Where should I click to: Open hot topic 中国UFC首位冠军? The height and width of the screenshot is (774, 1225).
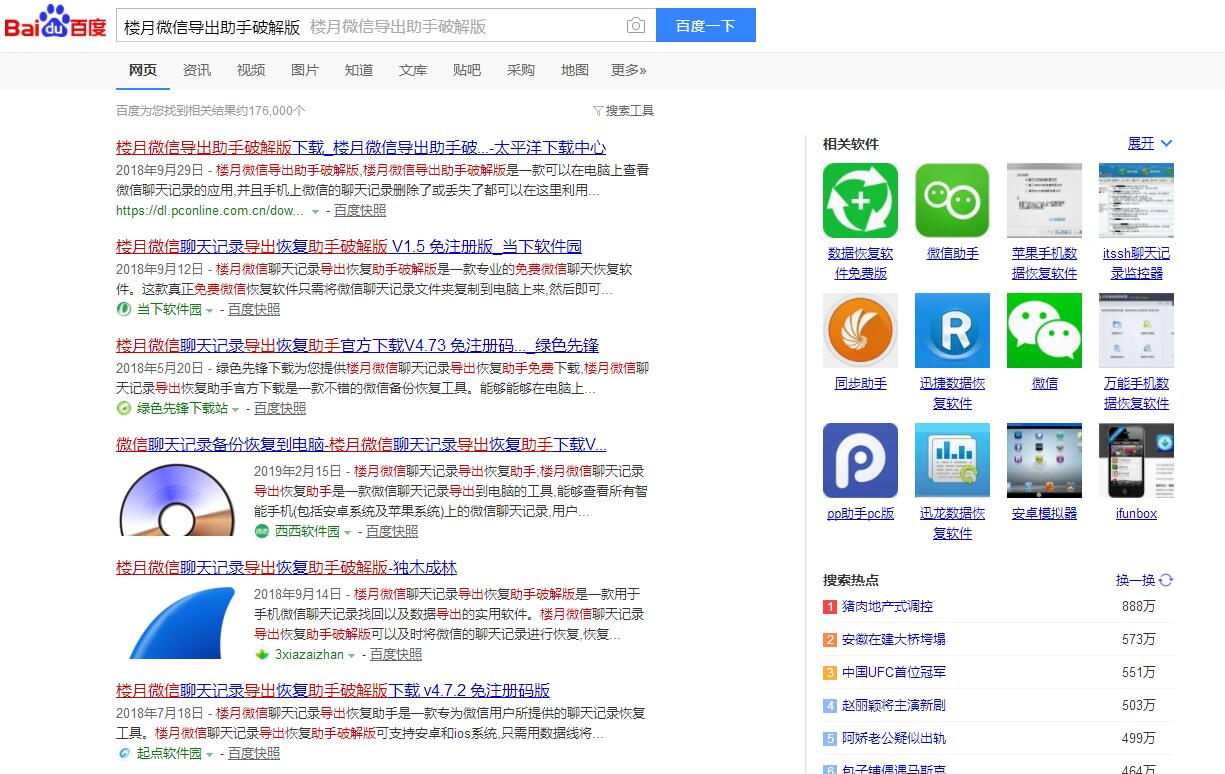coord(894,673)
